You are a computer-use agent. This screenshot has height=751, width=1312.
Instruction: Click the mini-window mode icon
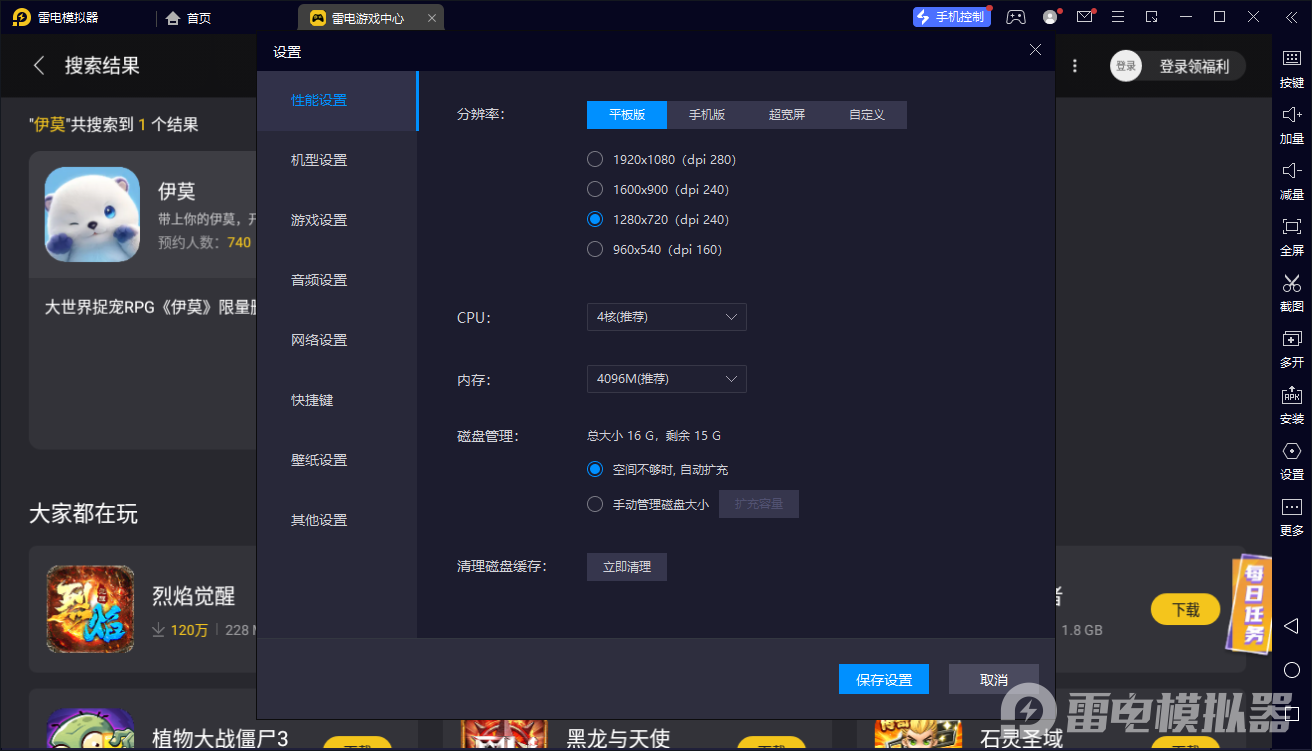1152,17
